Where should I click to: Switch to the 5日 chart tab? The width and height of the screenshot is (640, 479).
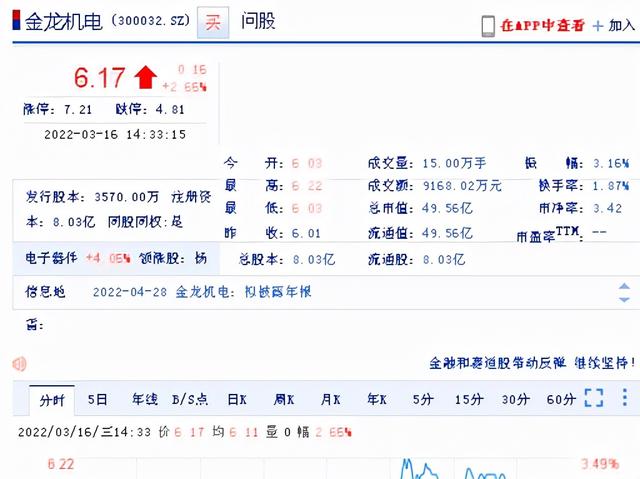(98, 399)
